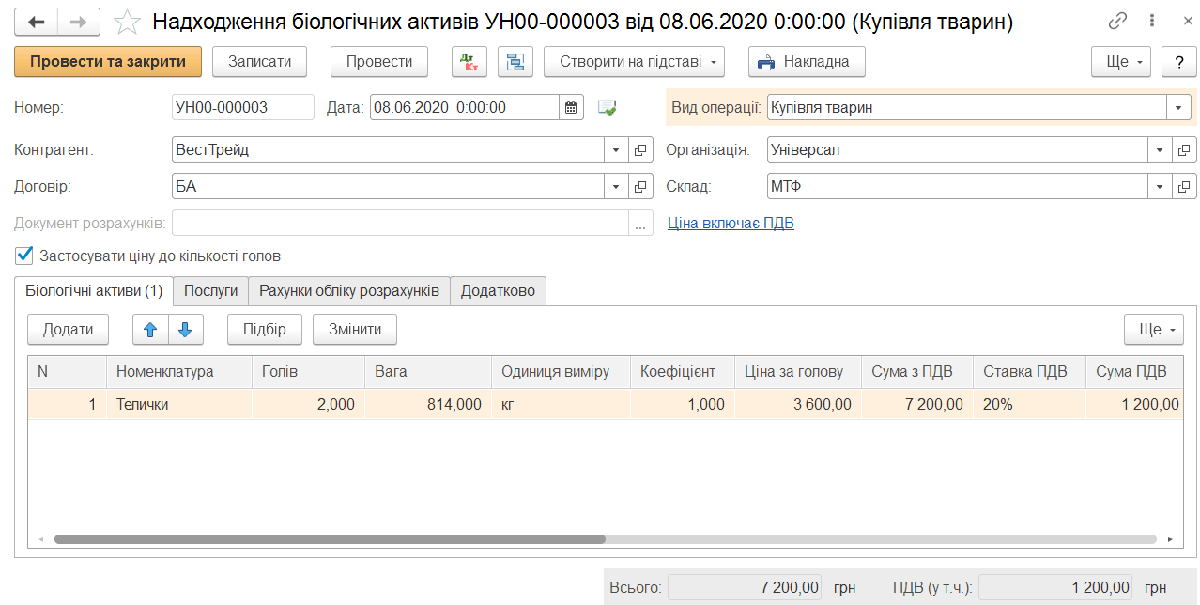This screenshot has height=605, width=1200.
Task: Open Створити на підставі dropdown
Action: (x=634, y=62)
